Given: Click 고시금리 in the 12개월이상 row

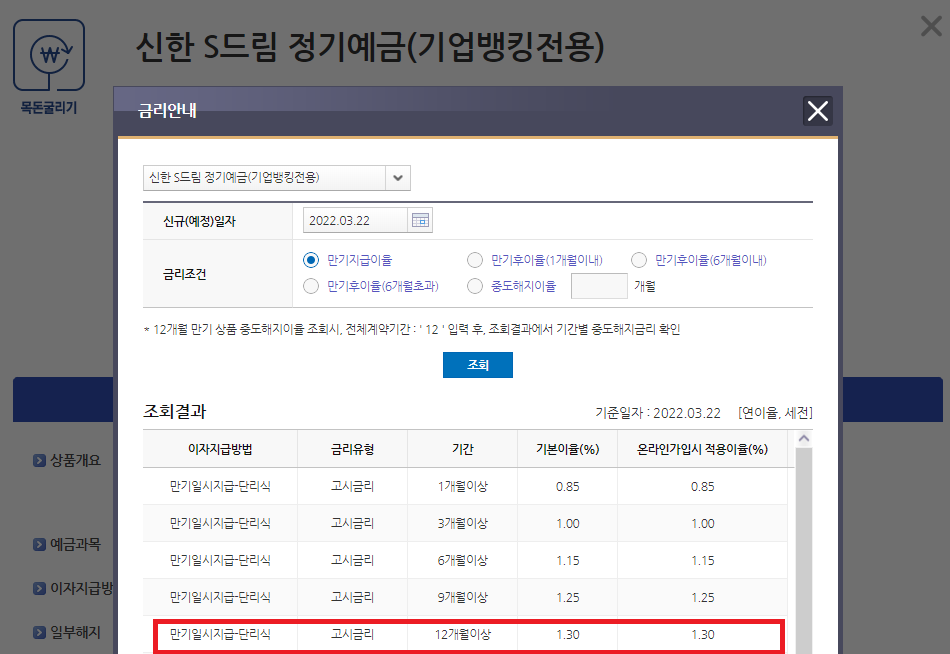Looking at the screenshot, I should pyautogui.click(x=353, y=635).
